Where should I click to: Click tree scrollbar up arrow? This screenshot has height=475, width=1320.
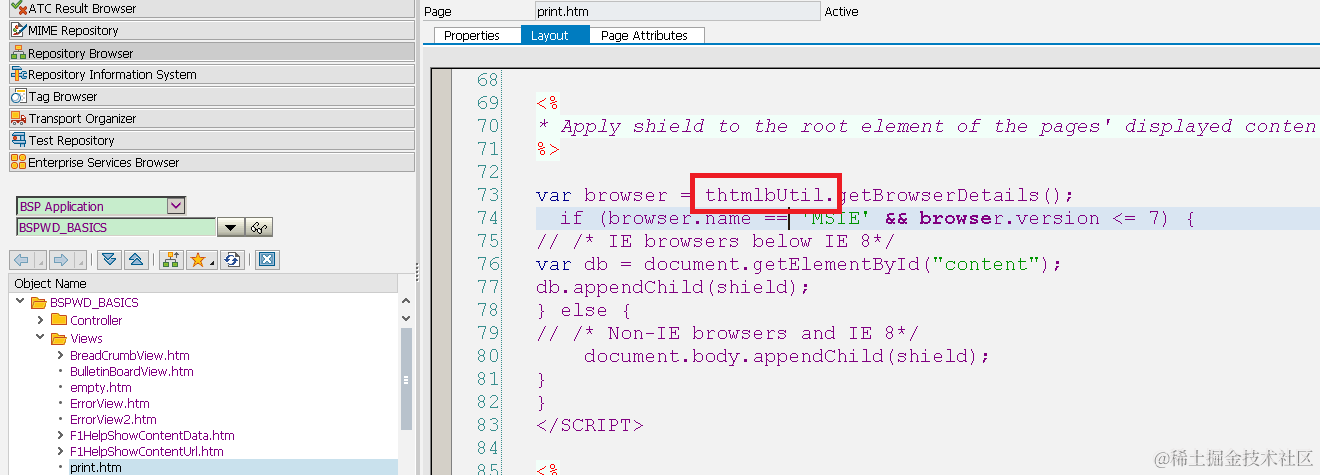(x=406, y=301)
